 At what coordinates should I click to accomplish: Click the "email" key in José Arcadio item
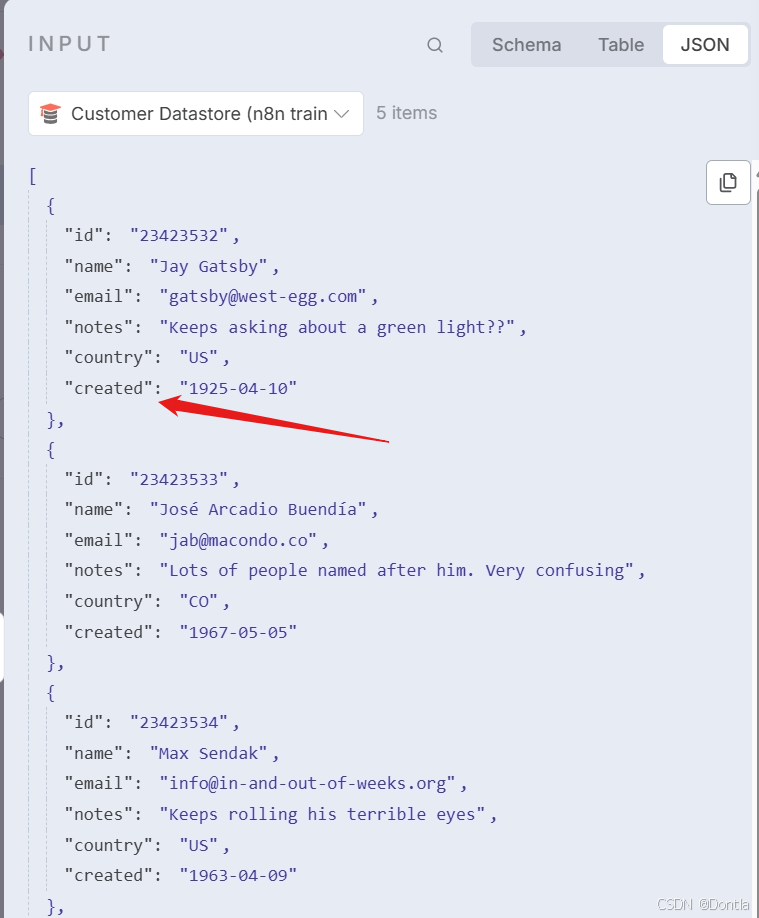tap(99, 540)
